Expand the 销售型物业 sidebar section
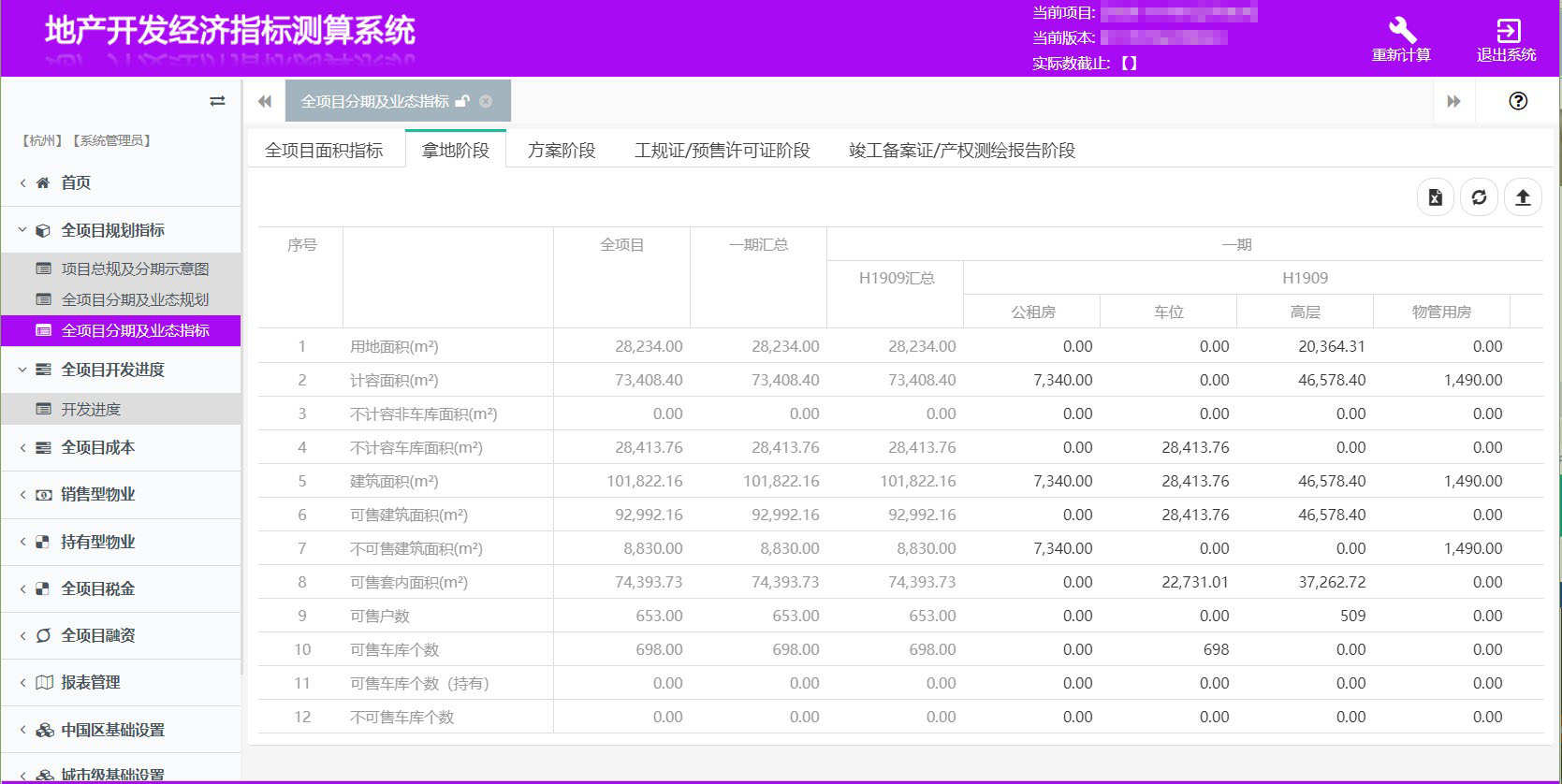 click(x=97, y=495)
